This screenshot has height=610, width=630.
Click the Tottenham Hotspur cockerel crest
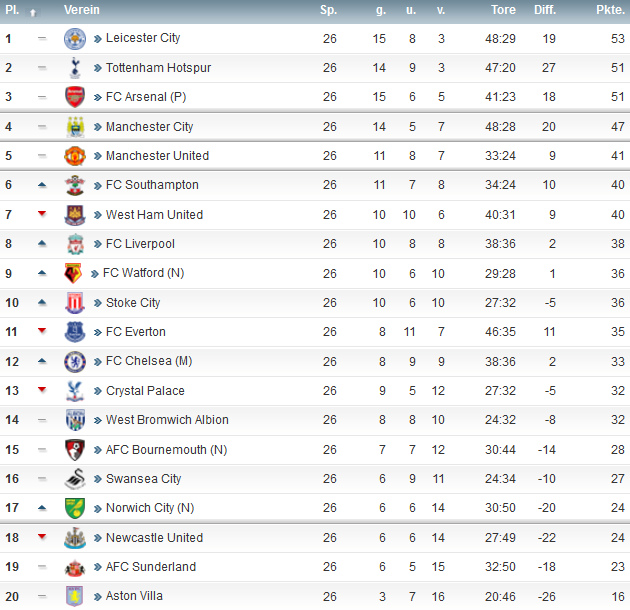75,68
